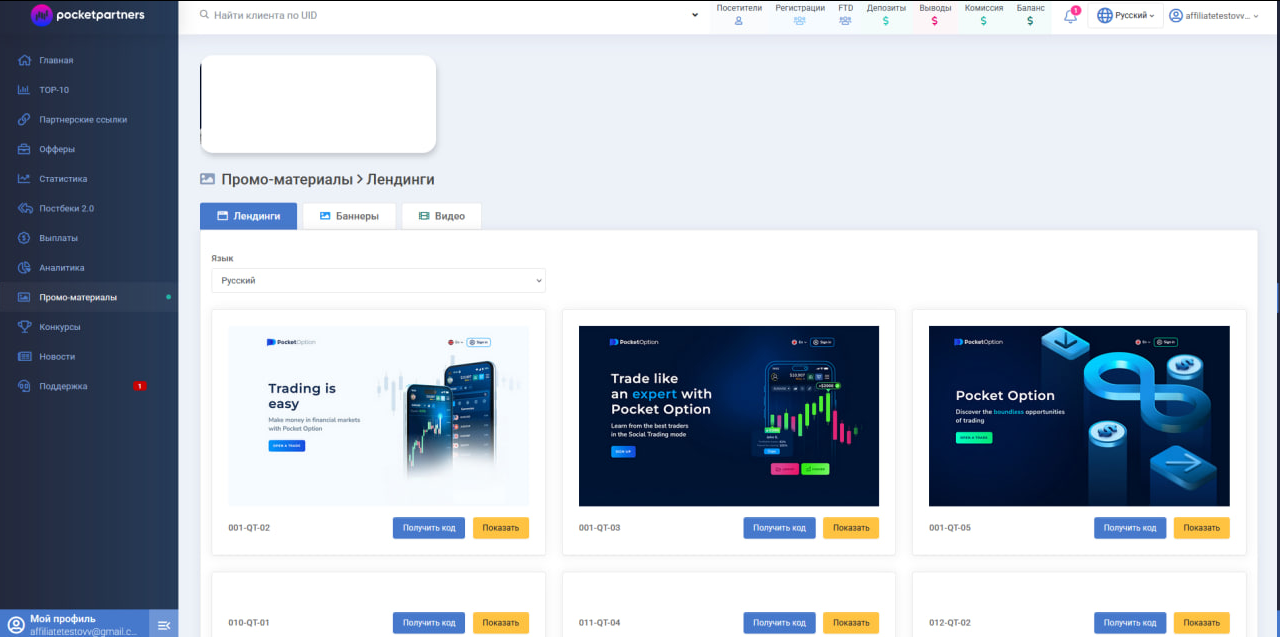Click the FTD stat icon
This screenshot has height=637, width=1280.
(846, 21)
